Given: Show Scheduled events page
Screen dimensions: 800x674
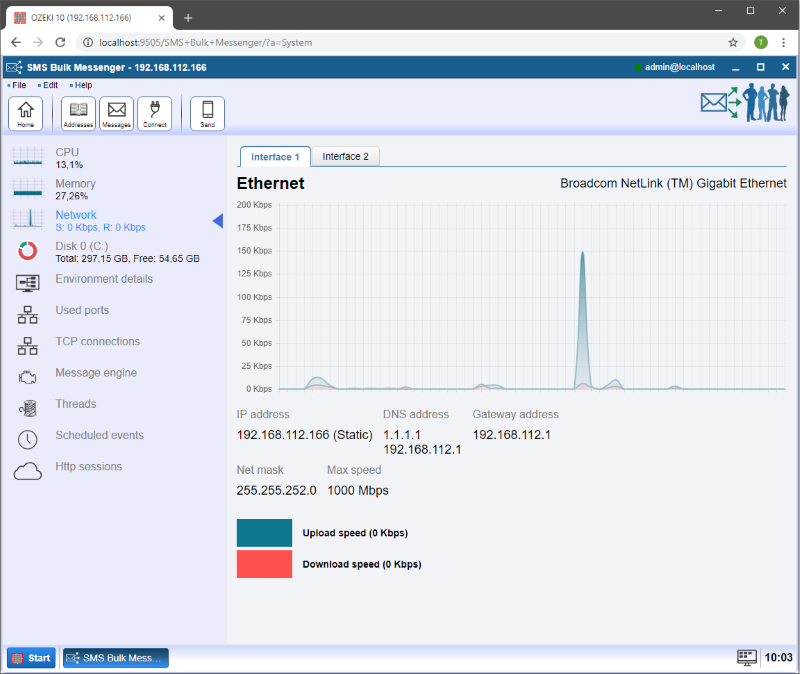Looking at the screenshot, I should (x=99, y=435).
